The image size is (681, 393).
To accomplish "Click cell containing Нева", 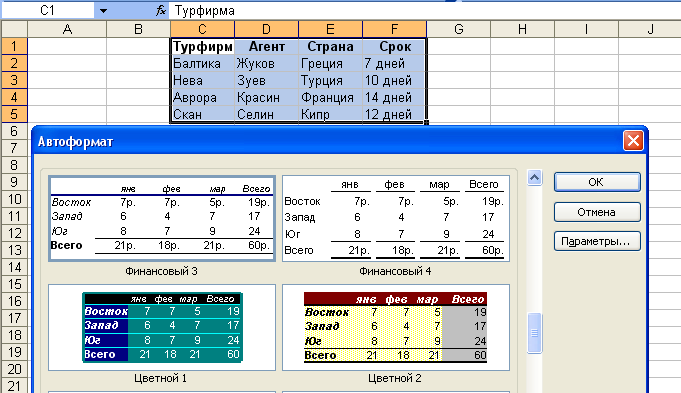I will tap(202, 80).
